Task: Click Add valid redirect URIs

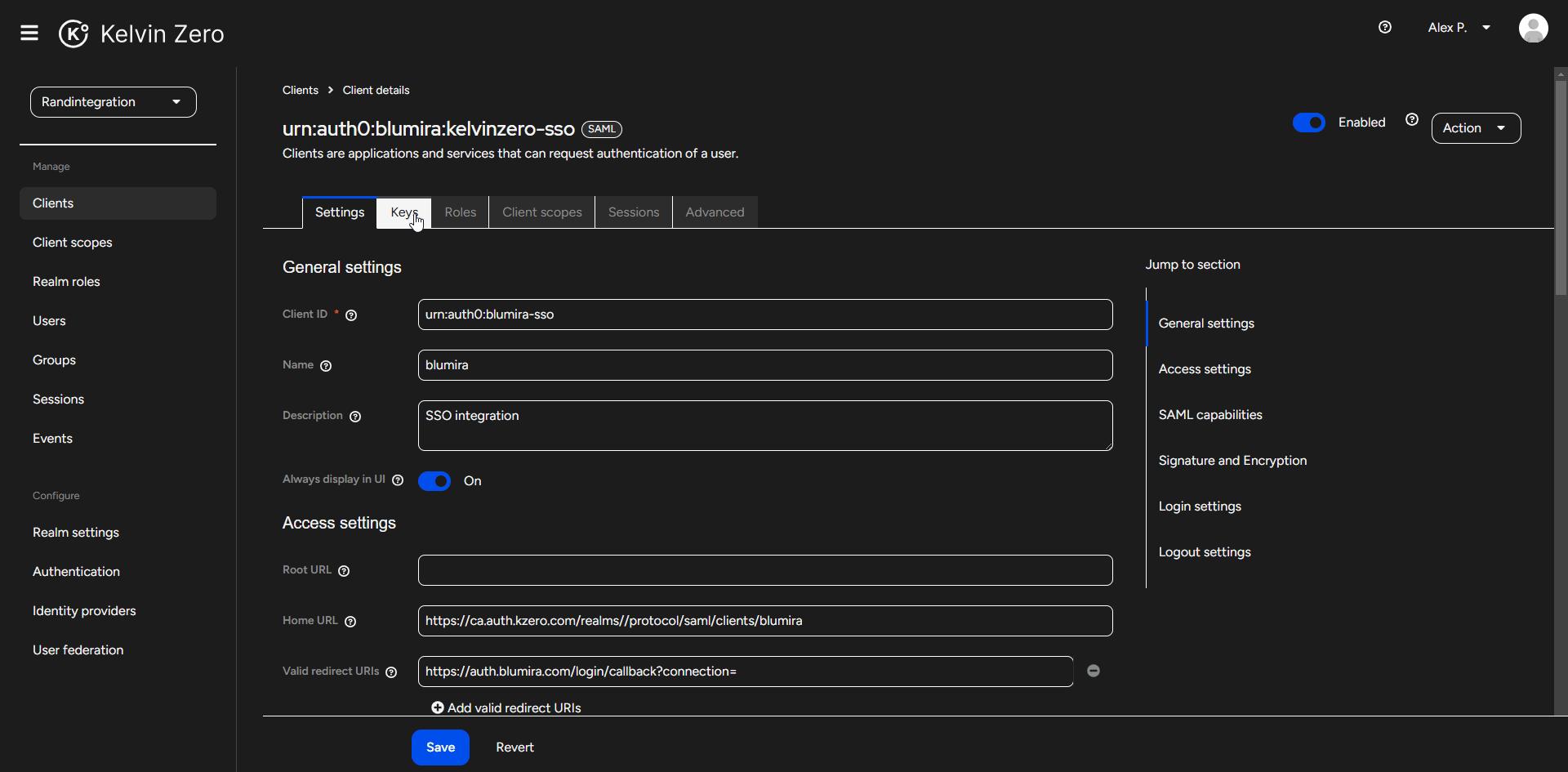Action: coord(506,707)
